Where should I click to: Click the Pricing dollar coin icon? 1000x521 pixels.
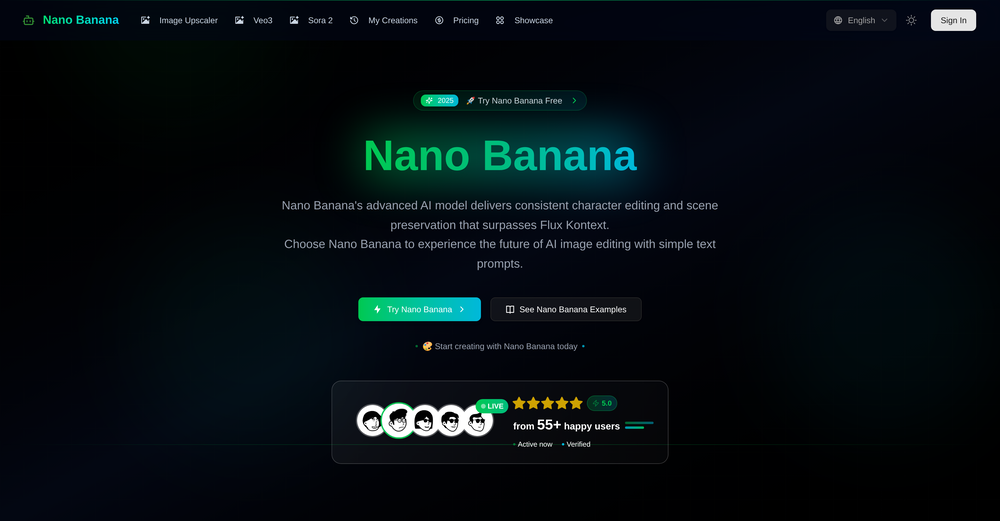[x=439, y=20]
